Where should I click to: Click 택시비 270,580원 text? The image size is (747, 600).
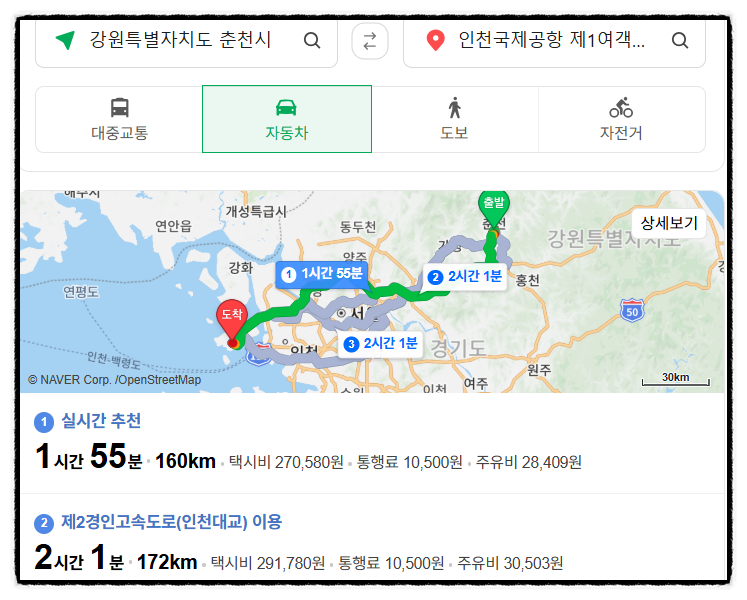286,462
